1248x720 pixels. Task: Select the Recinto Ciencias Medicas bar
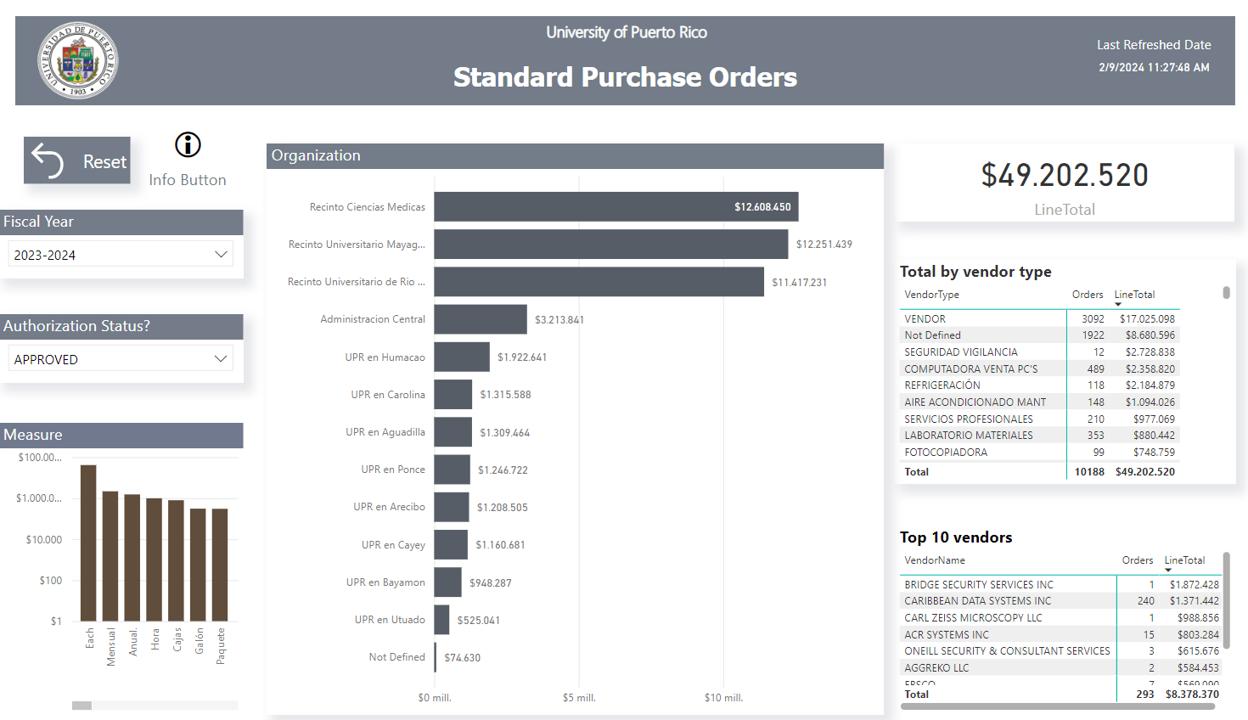coord(615,207)
